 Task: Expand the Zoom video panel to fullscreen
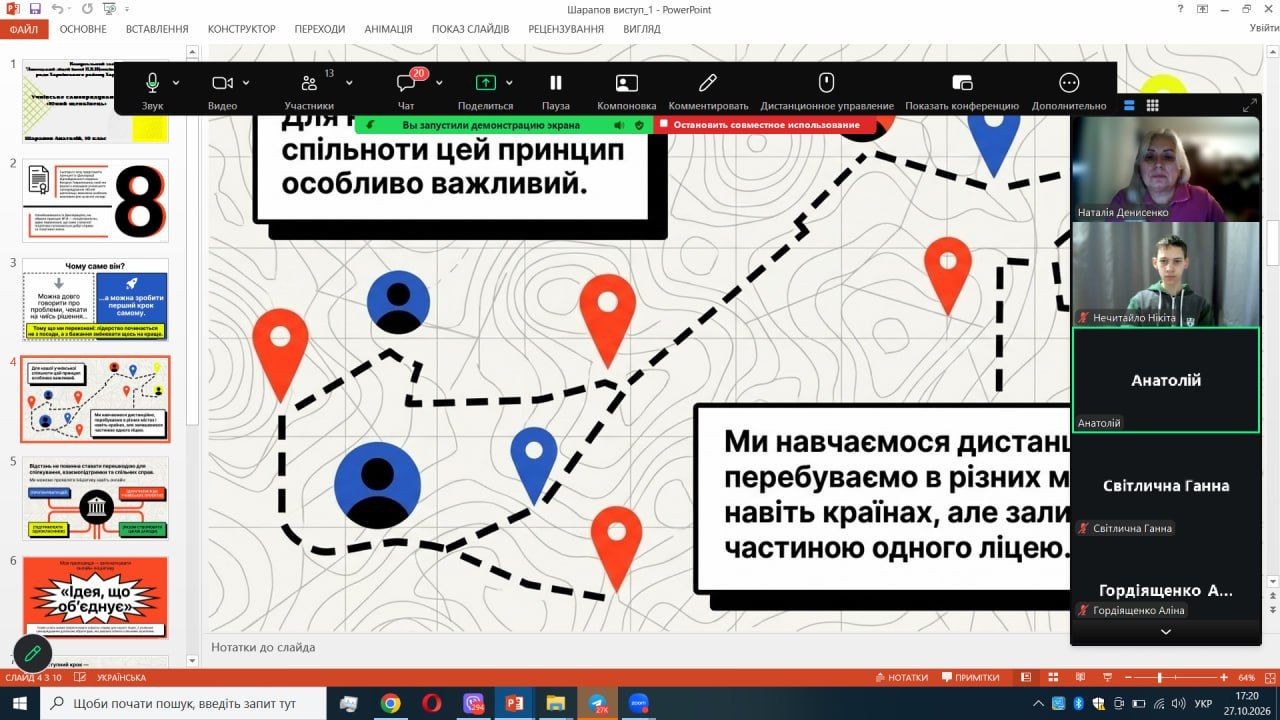point(1250,105)
